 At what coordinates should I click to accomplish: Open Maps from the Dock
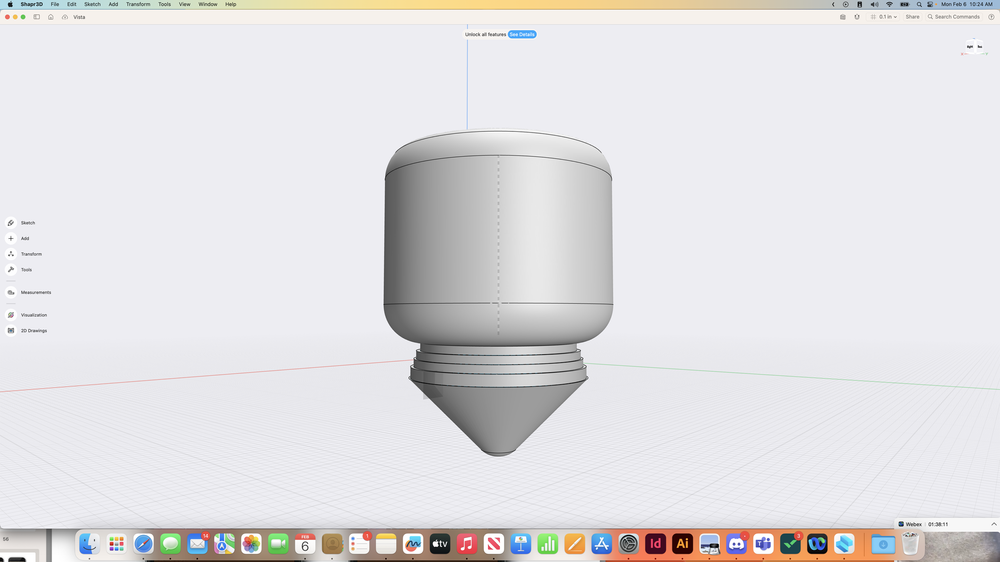point(224,544)
